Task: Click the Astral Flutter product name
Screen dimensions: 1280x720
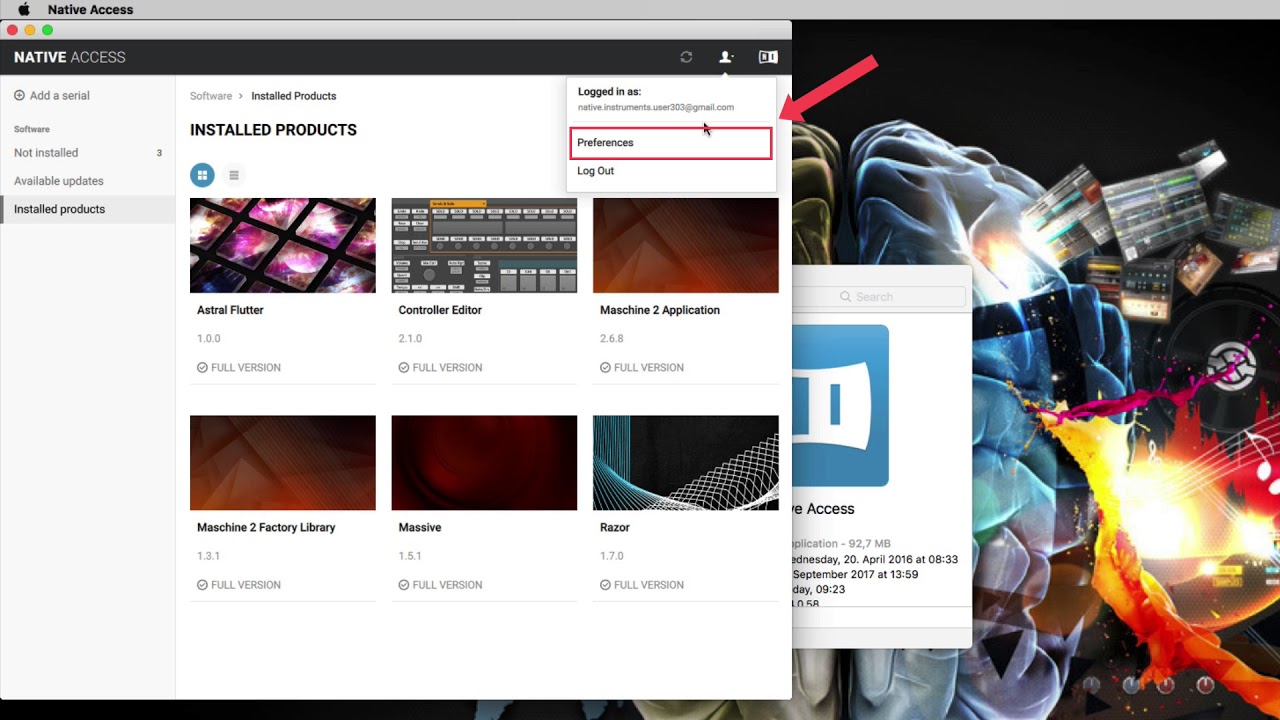Action: pyautogui.click(x=230, y=310)
